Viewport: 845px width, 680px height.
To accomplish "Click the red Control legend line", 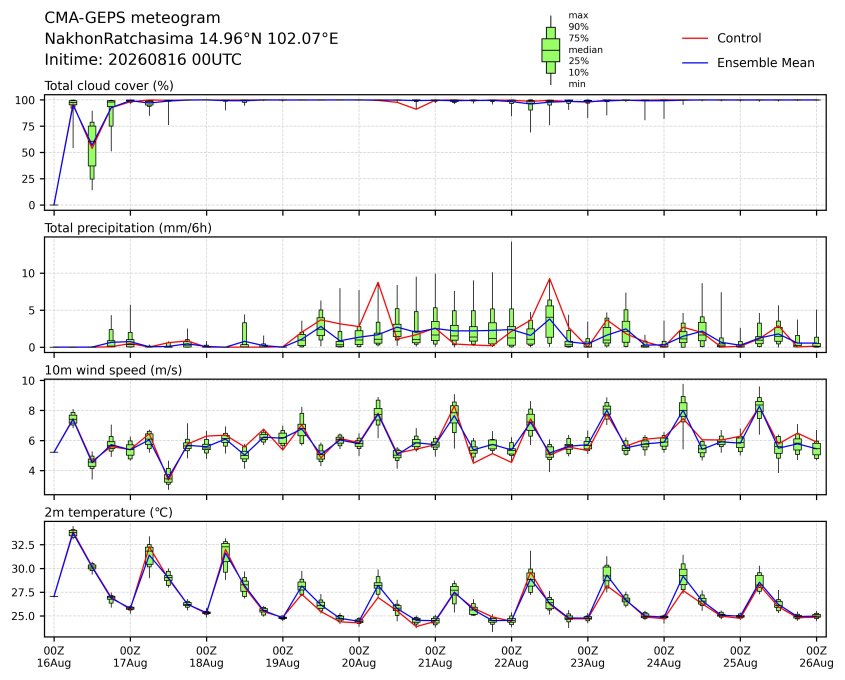I will pyautogui.click(x=695, y=38).
